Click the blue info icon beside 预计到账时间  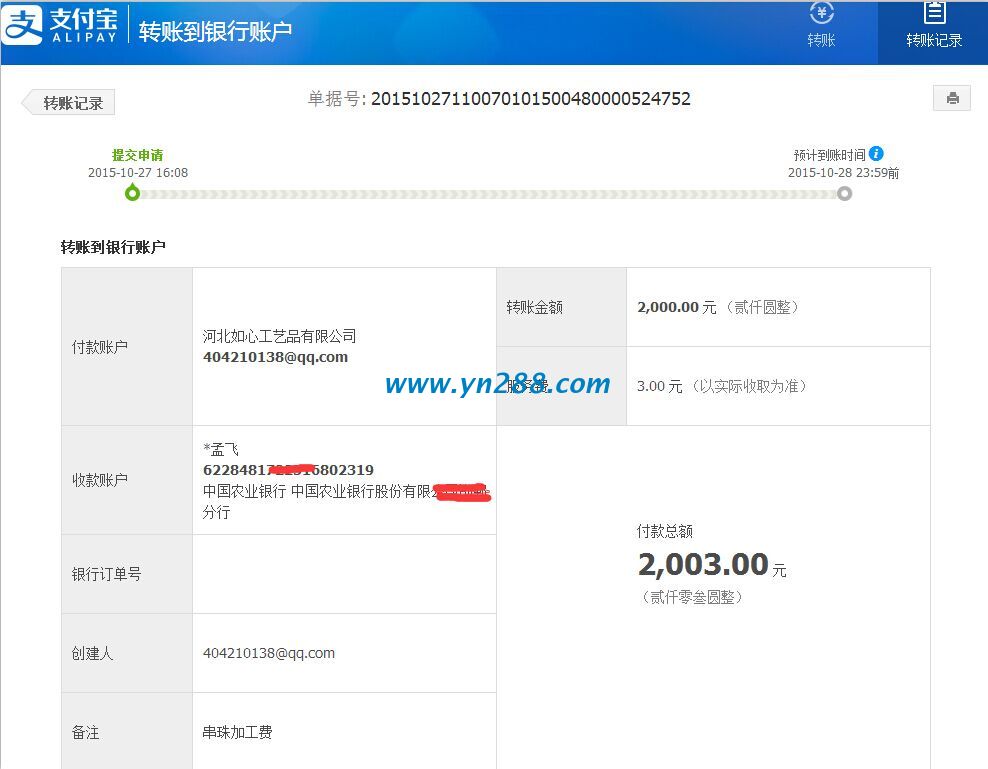(x=876, y=153)
